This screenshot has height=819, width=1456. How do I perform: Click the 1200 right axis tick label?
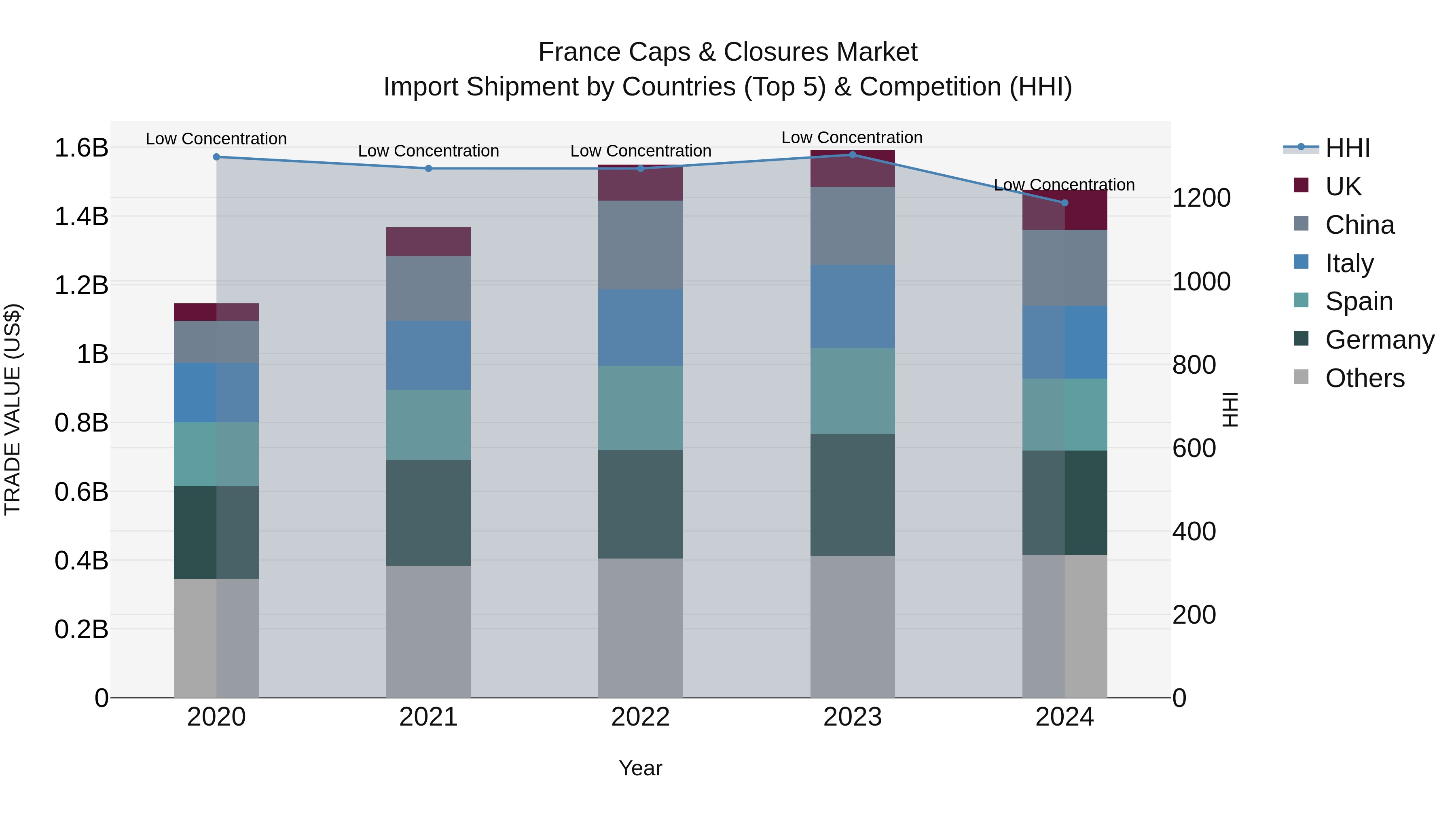pyautogui.click(x=1202, y=198)
